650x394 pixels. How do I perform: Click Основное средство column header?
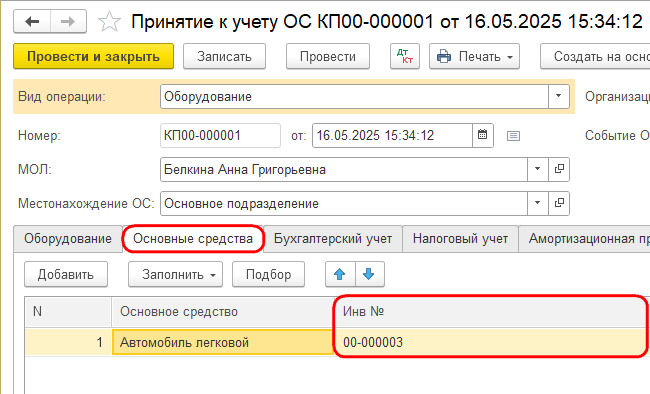coord(223,311)
